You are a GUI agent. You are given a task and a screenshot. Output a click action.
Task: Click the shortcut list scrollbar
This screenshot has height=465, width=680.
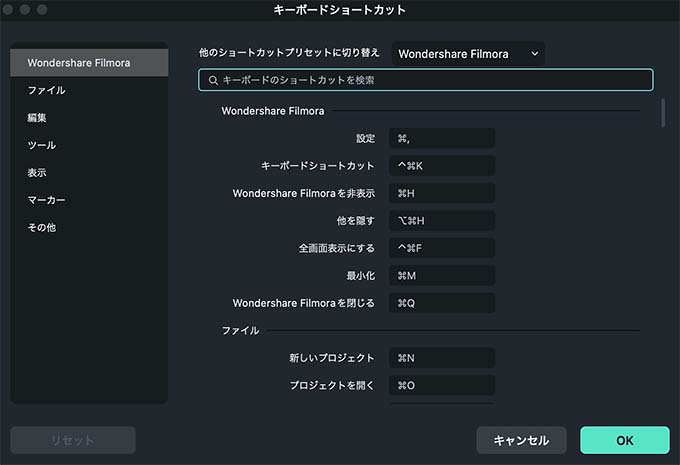663,113
